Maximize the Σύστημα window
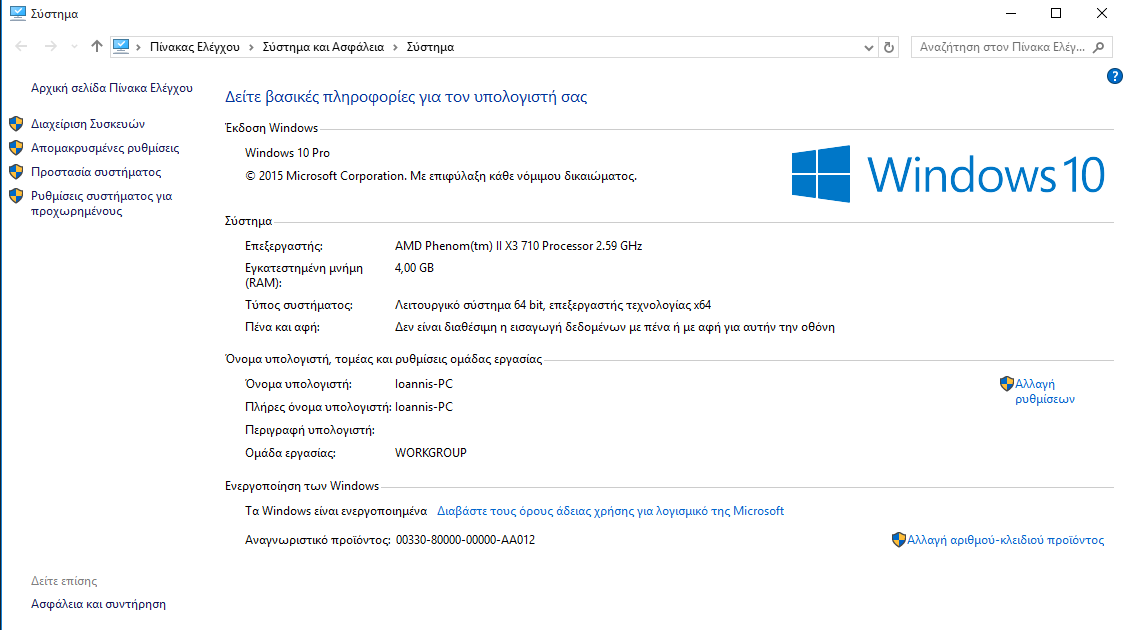 point(1056,14)
